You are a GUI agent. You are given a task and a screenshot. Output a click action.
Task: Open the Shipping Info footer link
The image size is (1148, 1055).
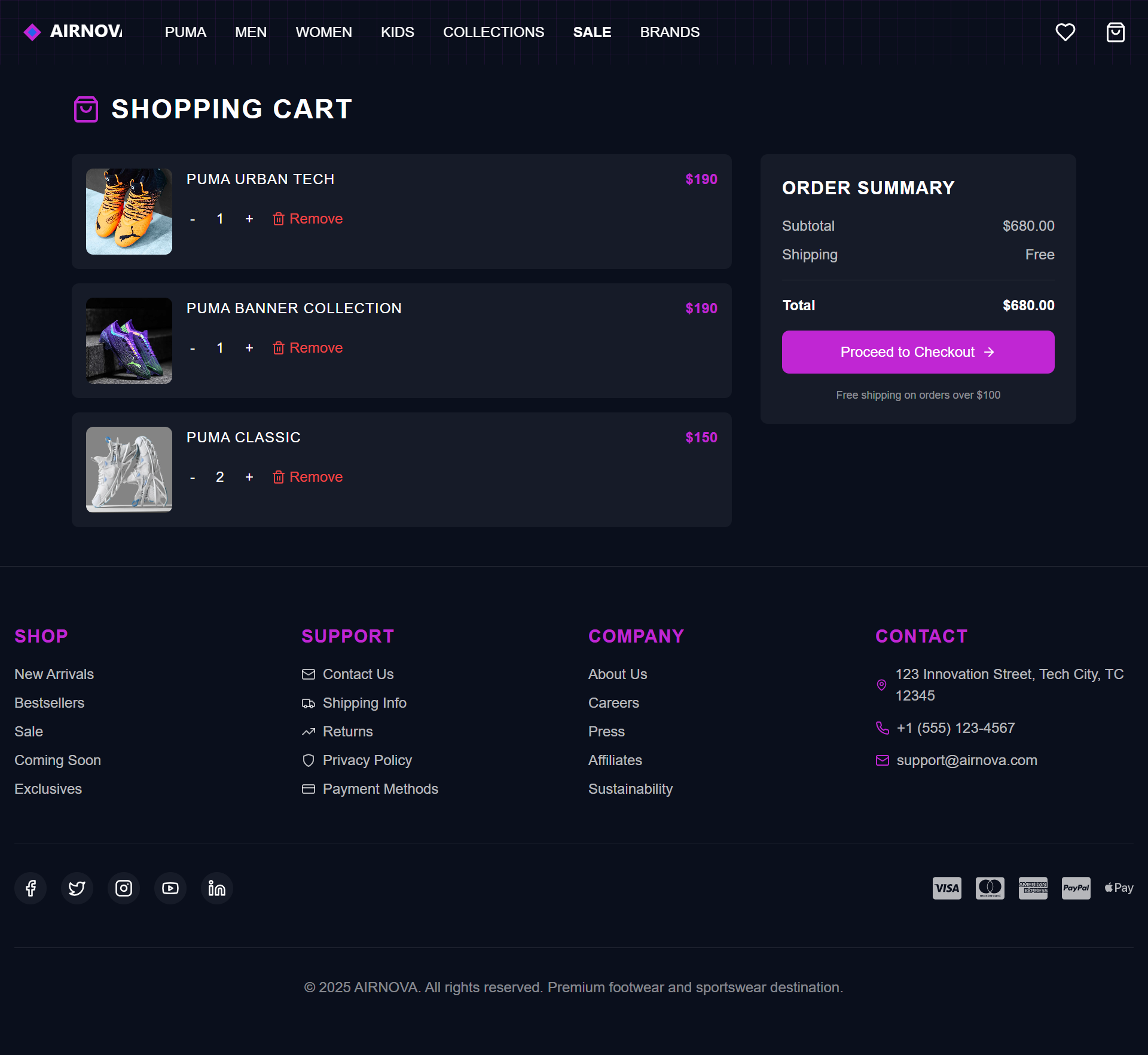coord(364,703)
